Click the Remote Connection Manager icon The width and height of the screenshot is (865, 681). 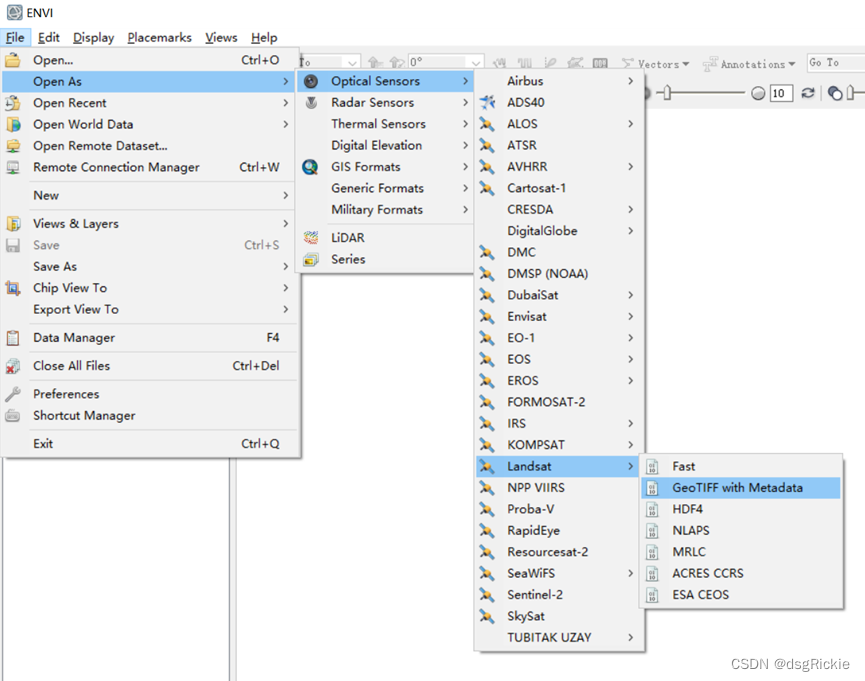tap(13, 167)
